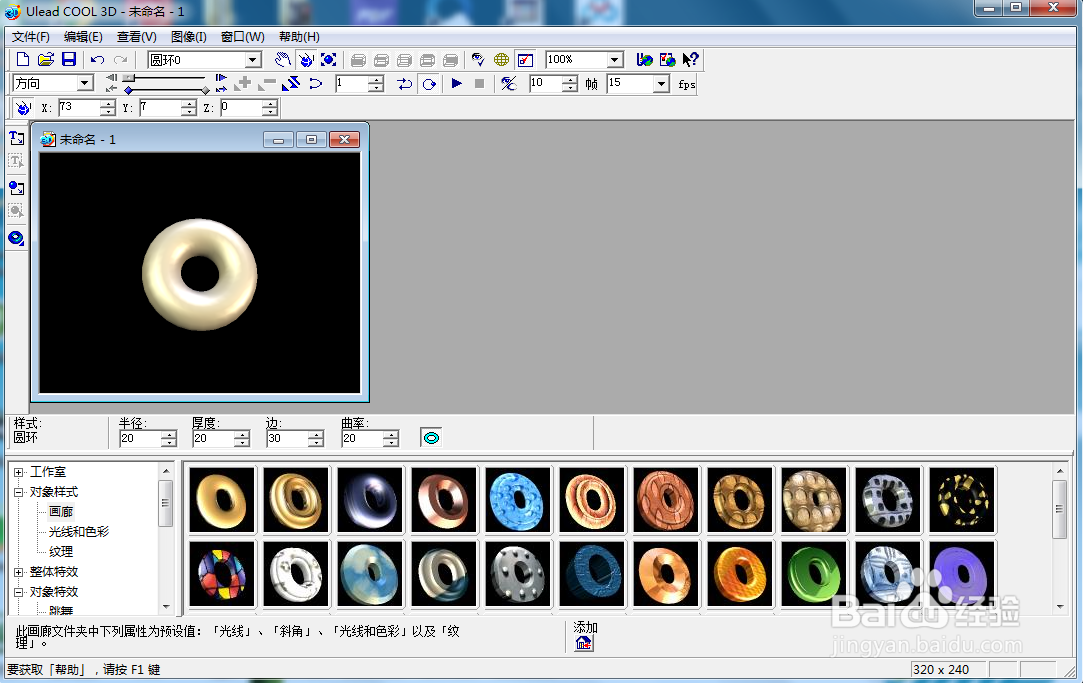This screenshot has height=683, width=1083.
Task: Select the Insert Geometric Object tool
Action: [17, 238]
